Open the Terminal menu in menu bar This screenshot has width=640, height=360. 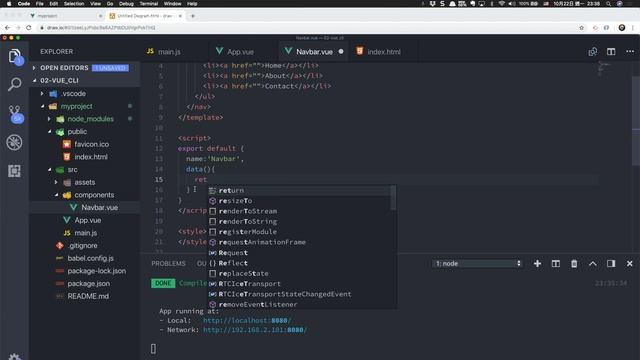tap(149, 4)
